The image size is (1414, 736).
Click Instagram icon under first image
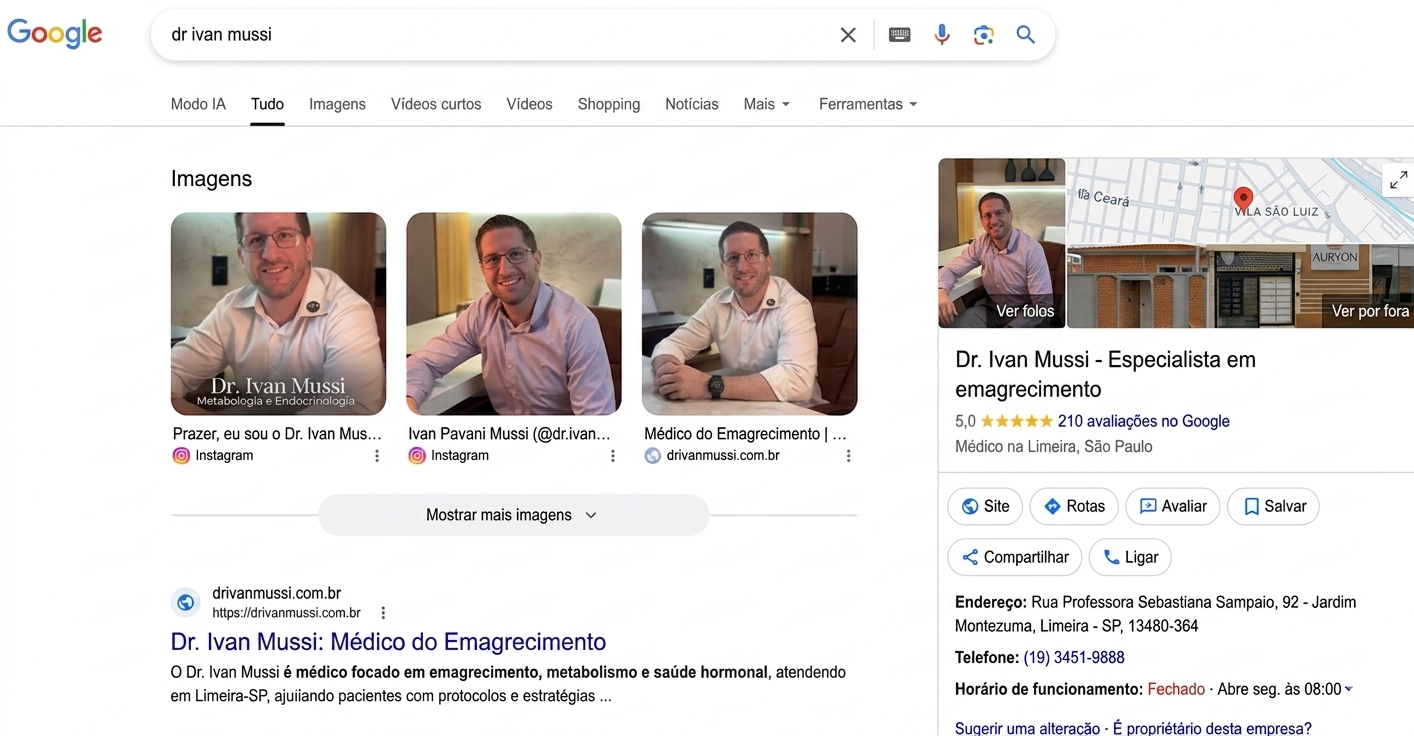(181, 456)
